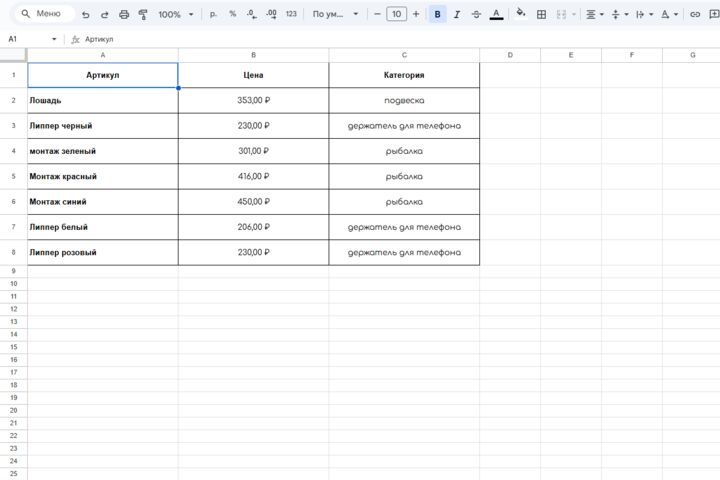Click the merge cells icon

(561, 15)
